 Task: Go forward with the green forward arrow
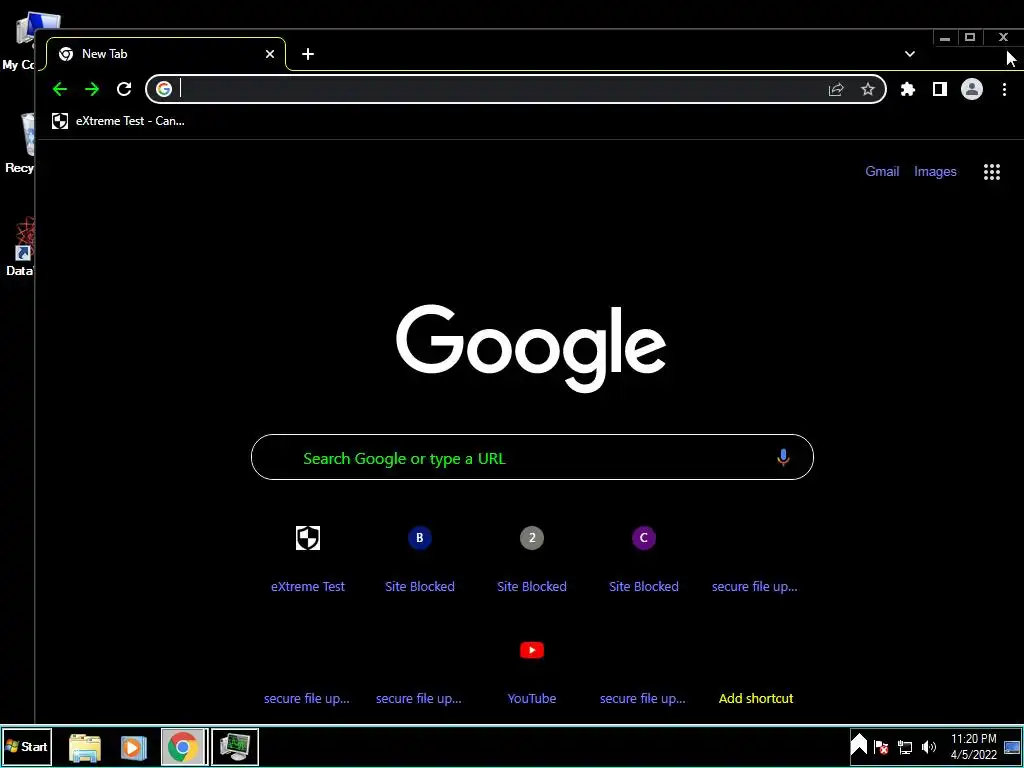click(x=92, y=89)
